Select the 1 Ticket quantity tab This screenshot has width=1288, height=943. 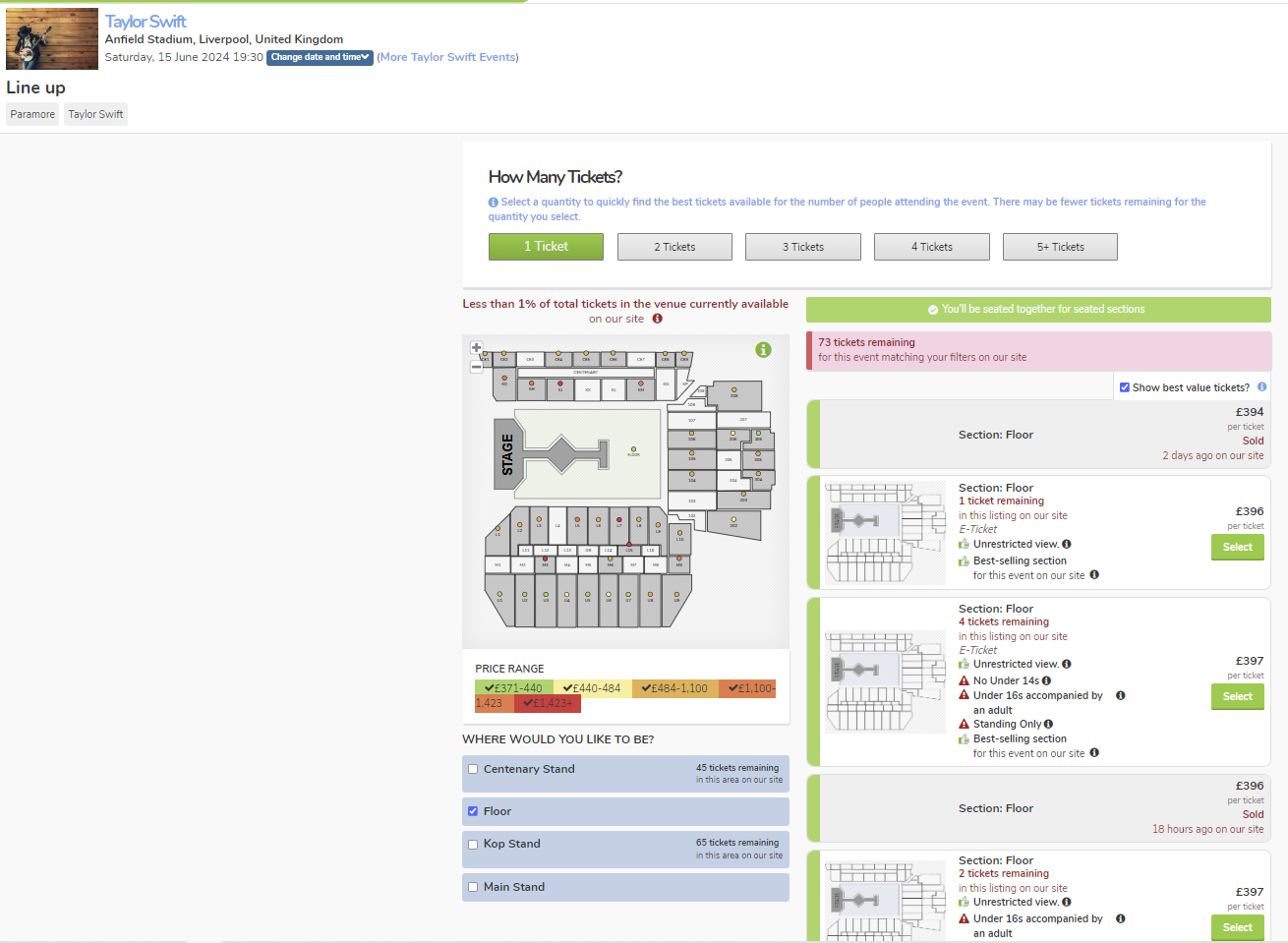(546, 247)
